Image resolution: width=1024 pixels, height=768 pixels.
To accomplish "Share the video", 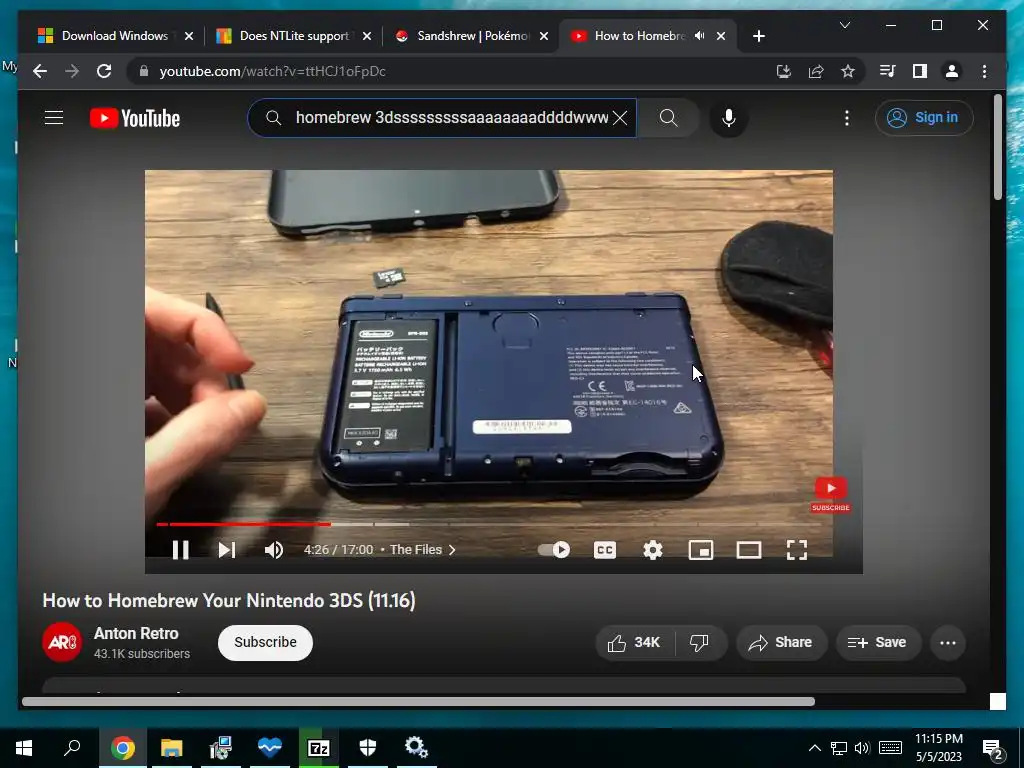I will tap(781, 643).
